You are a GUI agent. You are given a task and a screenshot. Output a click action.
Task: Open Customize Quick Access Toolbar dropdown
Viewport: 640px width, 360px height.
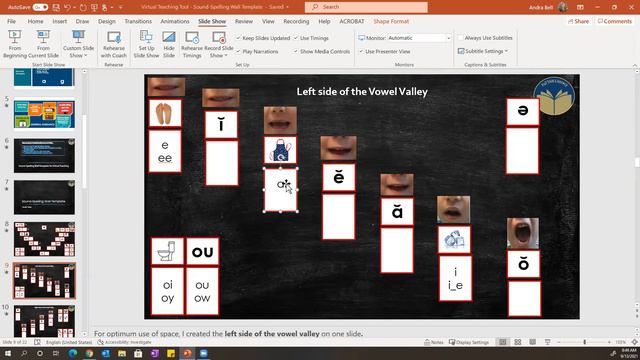[x=120, y=7]
